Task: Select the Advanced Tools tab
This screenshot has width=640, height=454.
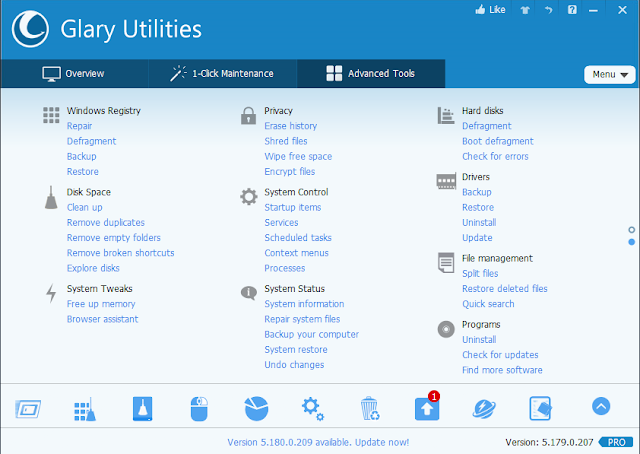Action: pos(371,73)
